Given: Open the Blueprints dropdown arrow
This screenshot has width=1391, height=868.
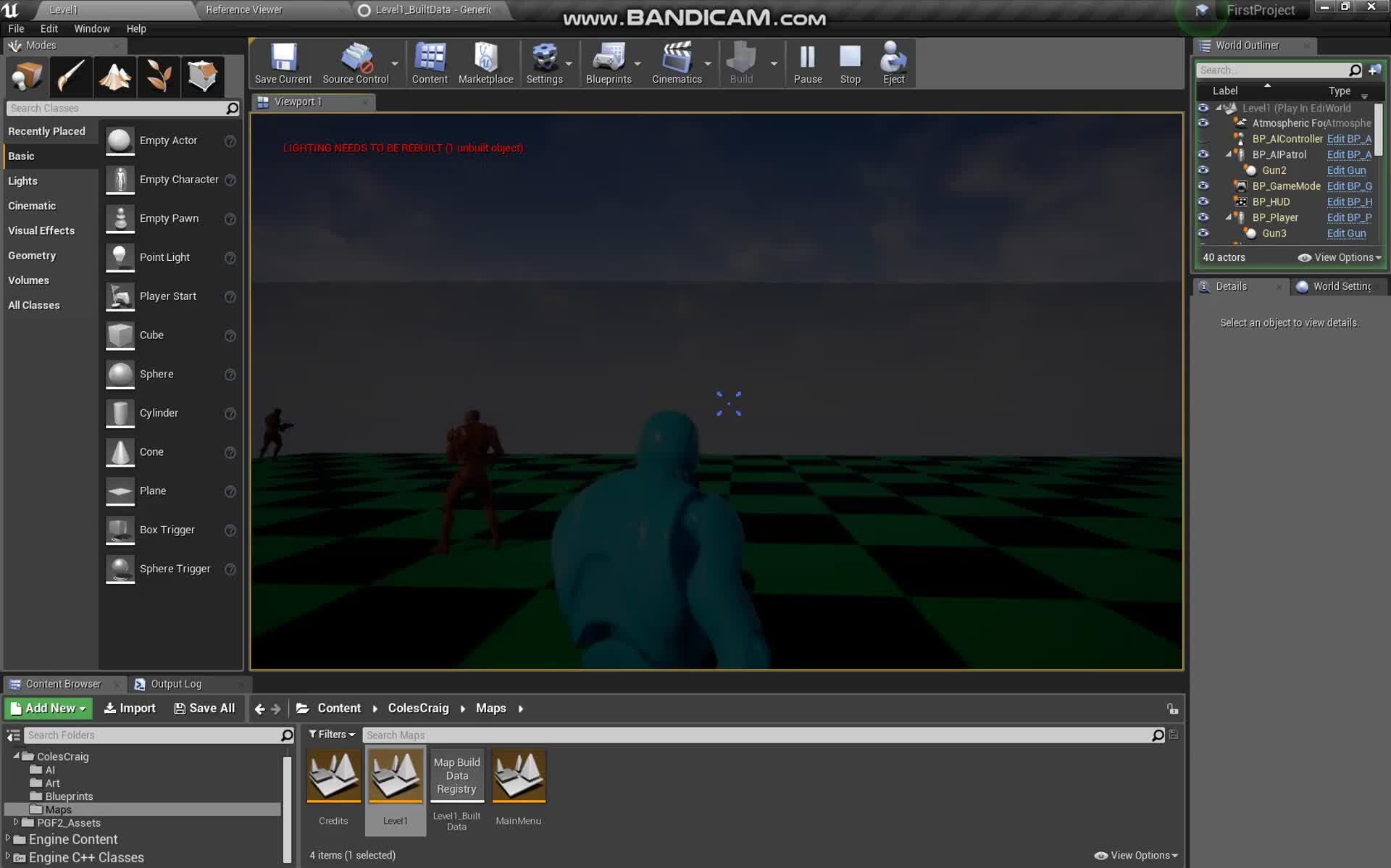Looking at the screenshot, I should point(638,64).
